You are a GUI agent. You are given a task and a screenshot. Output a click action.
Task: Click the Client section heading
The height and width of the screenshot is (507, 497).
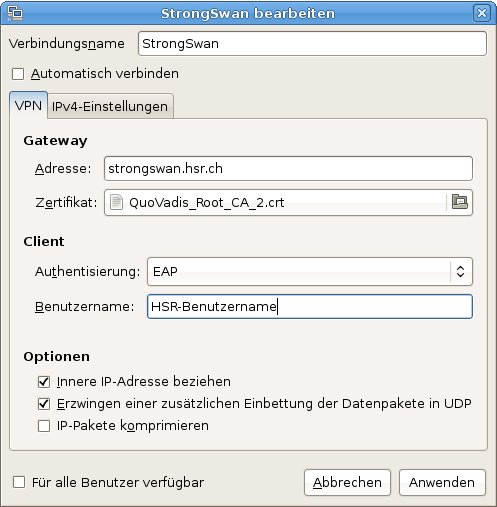pyautogui.click(x=44, y=241)
